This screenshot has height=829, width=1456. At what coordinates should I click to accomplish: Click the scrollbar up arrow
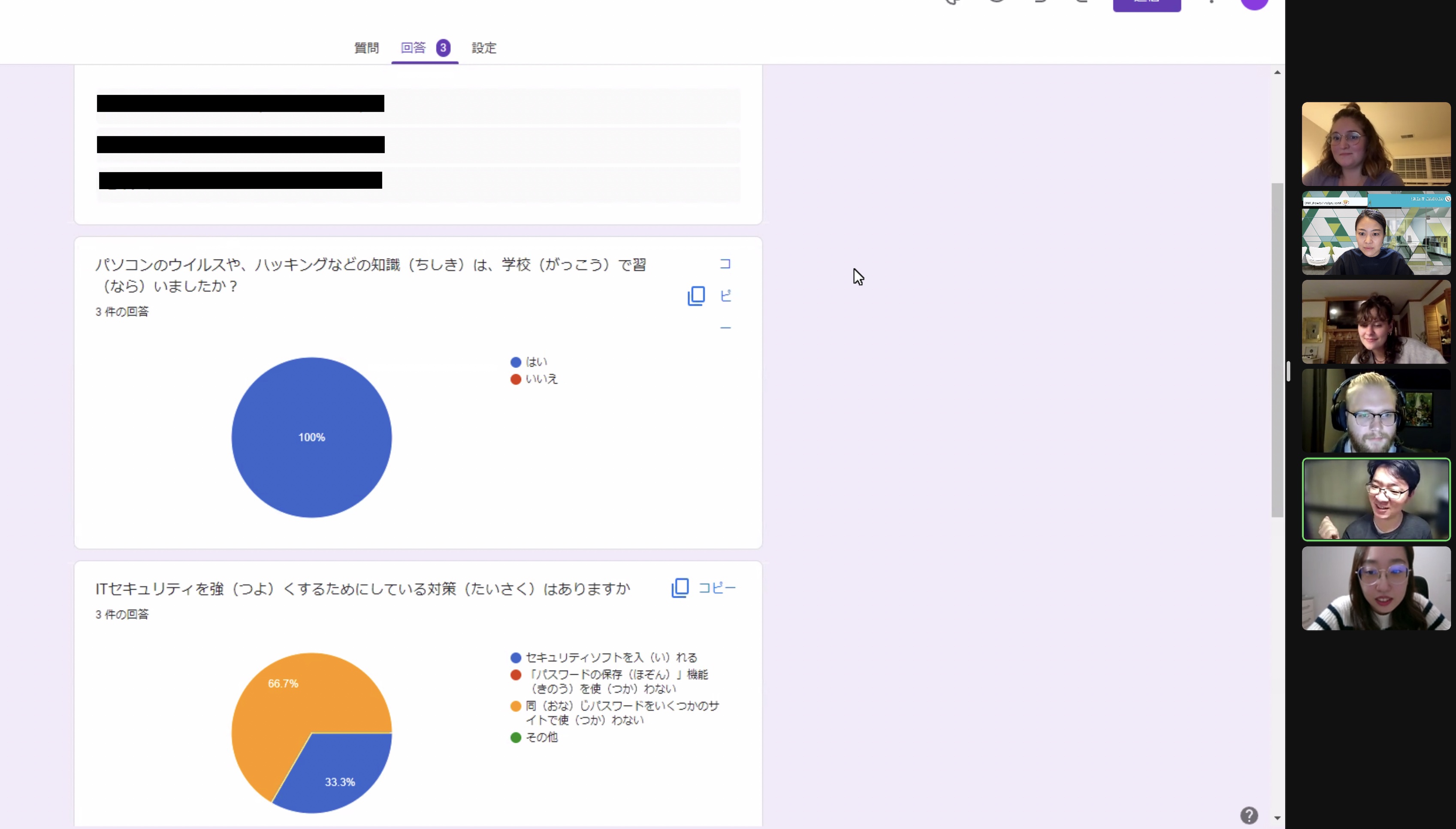(1277, 73)
